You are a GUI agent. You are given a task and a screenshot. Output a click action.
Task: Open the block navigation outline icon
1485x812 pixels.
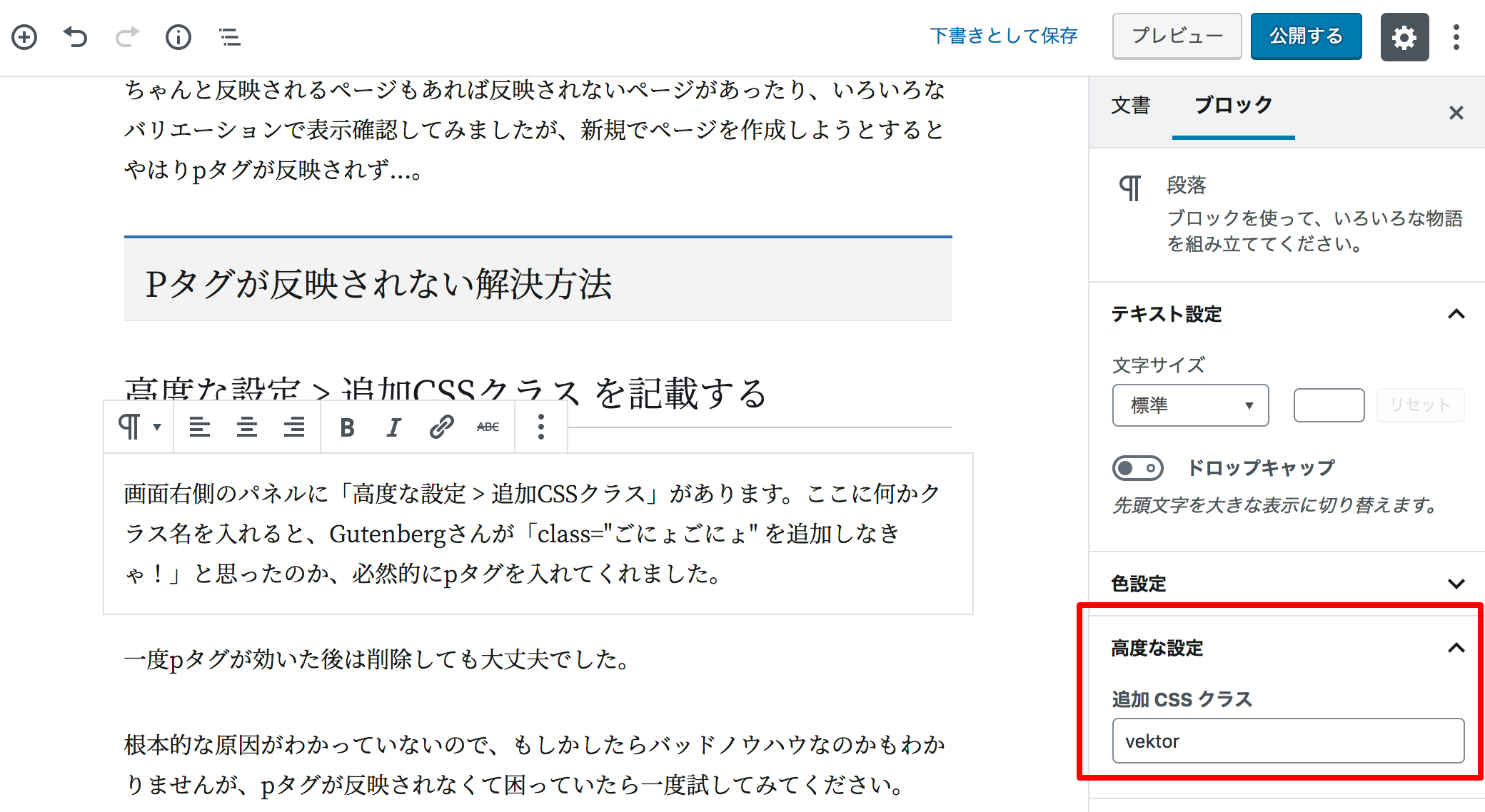[x=229, y=36]
